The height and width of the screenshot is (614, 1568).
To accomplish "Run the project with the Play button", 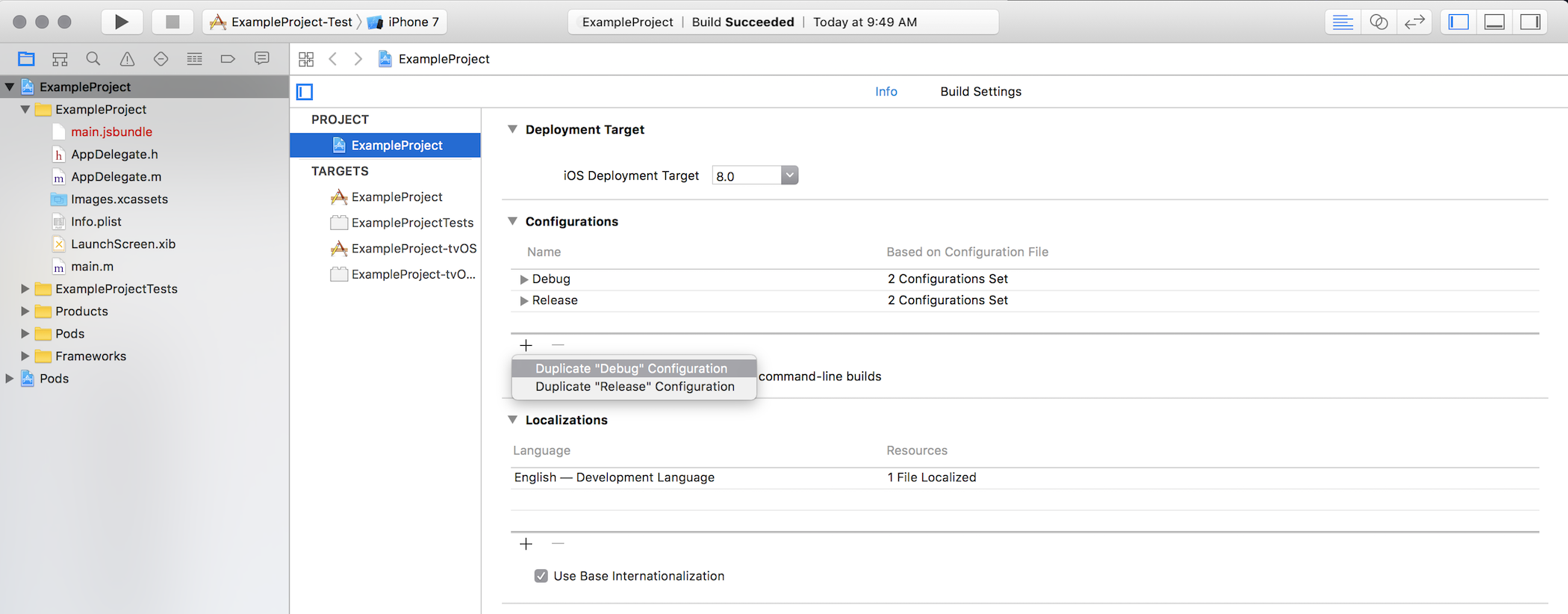I will tap(121, 22).
